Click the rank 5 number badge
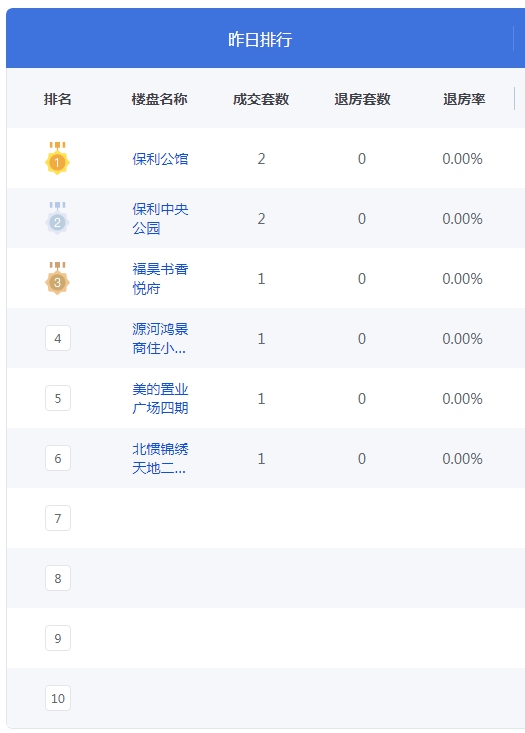 click(x=58, y=398)
